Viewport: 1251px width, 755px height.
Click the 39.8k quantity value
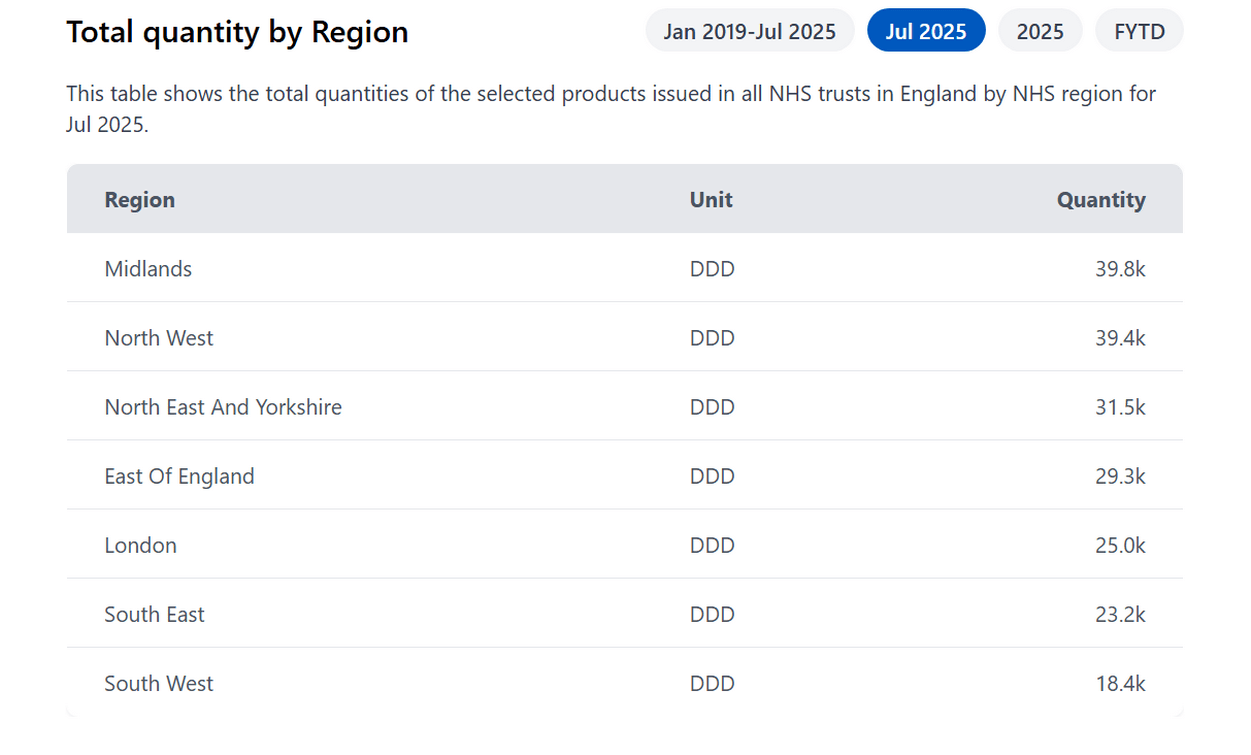tap(1120, 269)
